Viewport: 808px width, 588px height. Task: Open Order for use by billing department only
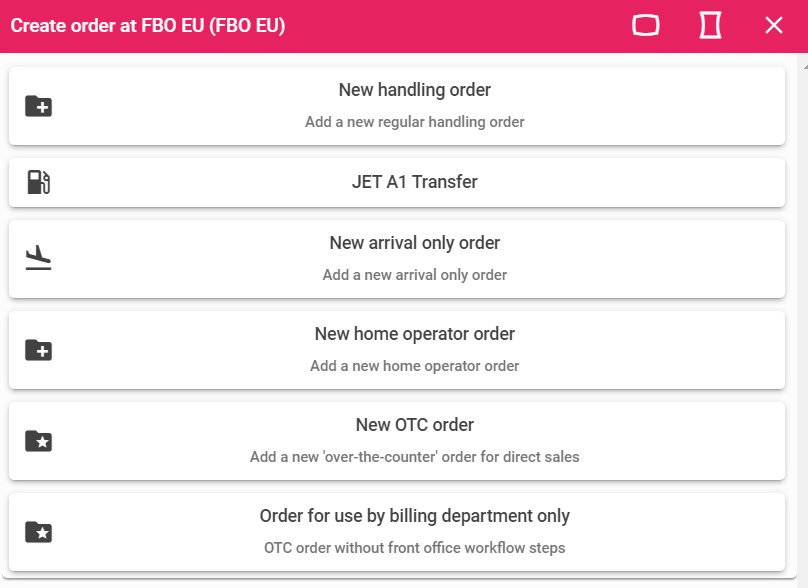click(x=397, y=532)
